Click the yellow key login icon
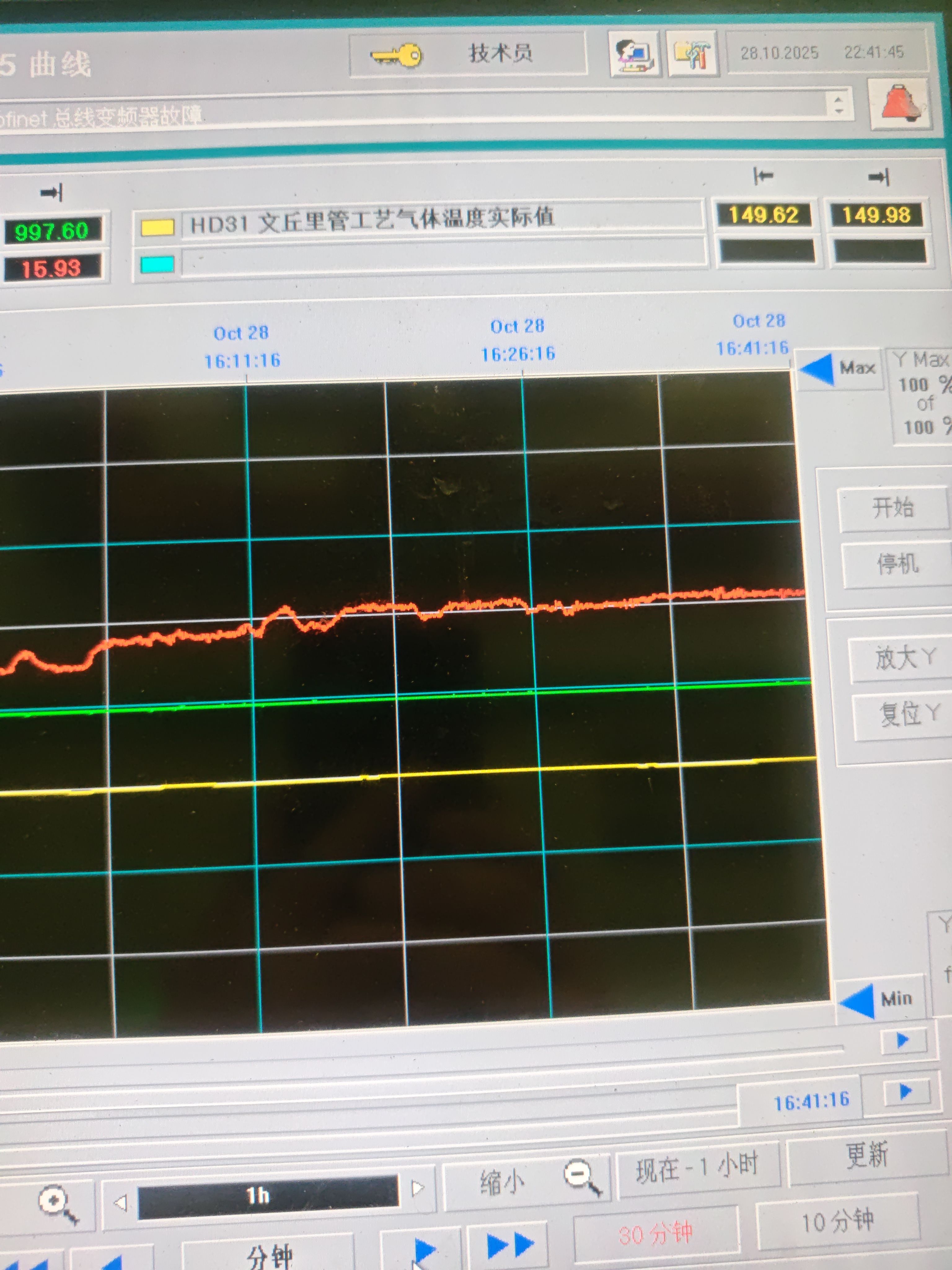 pos(396,56)
